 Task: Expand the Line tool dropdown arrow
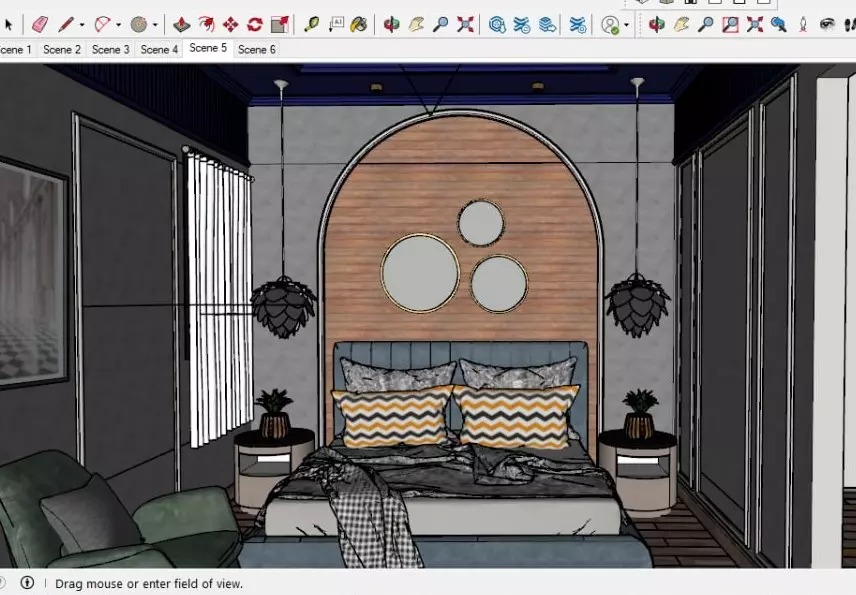pos(82,25)
